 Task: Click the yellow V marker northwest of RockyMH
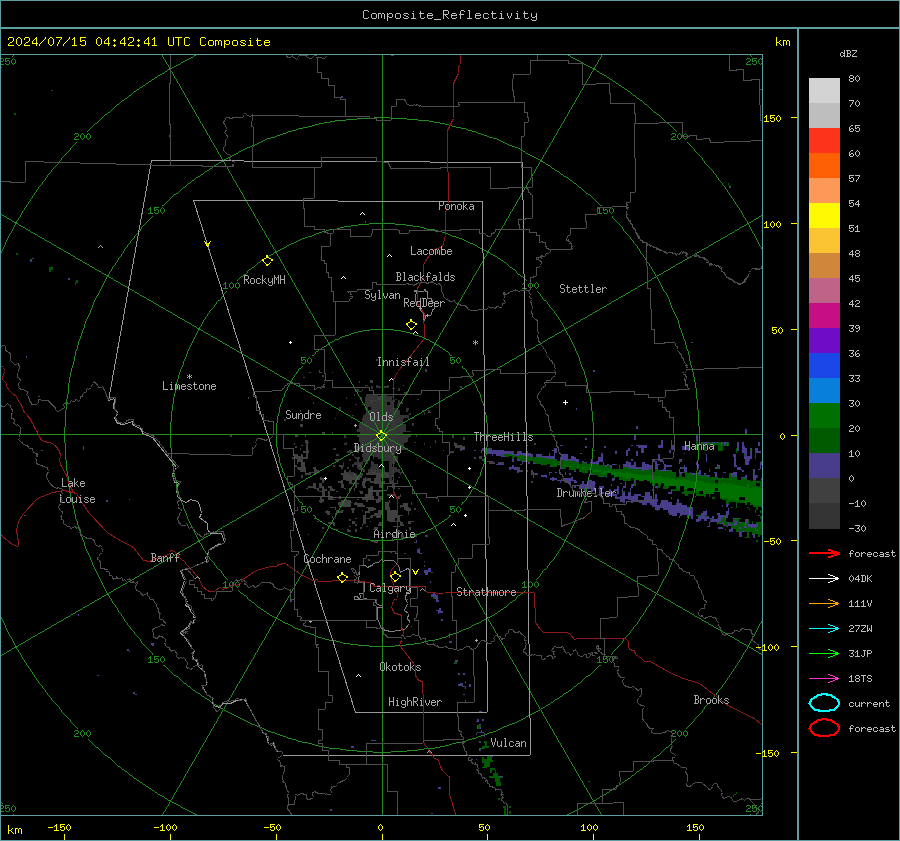pos(208,244)
